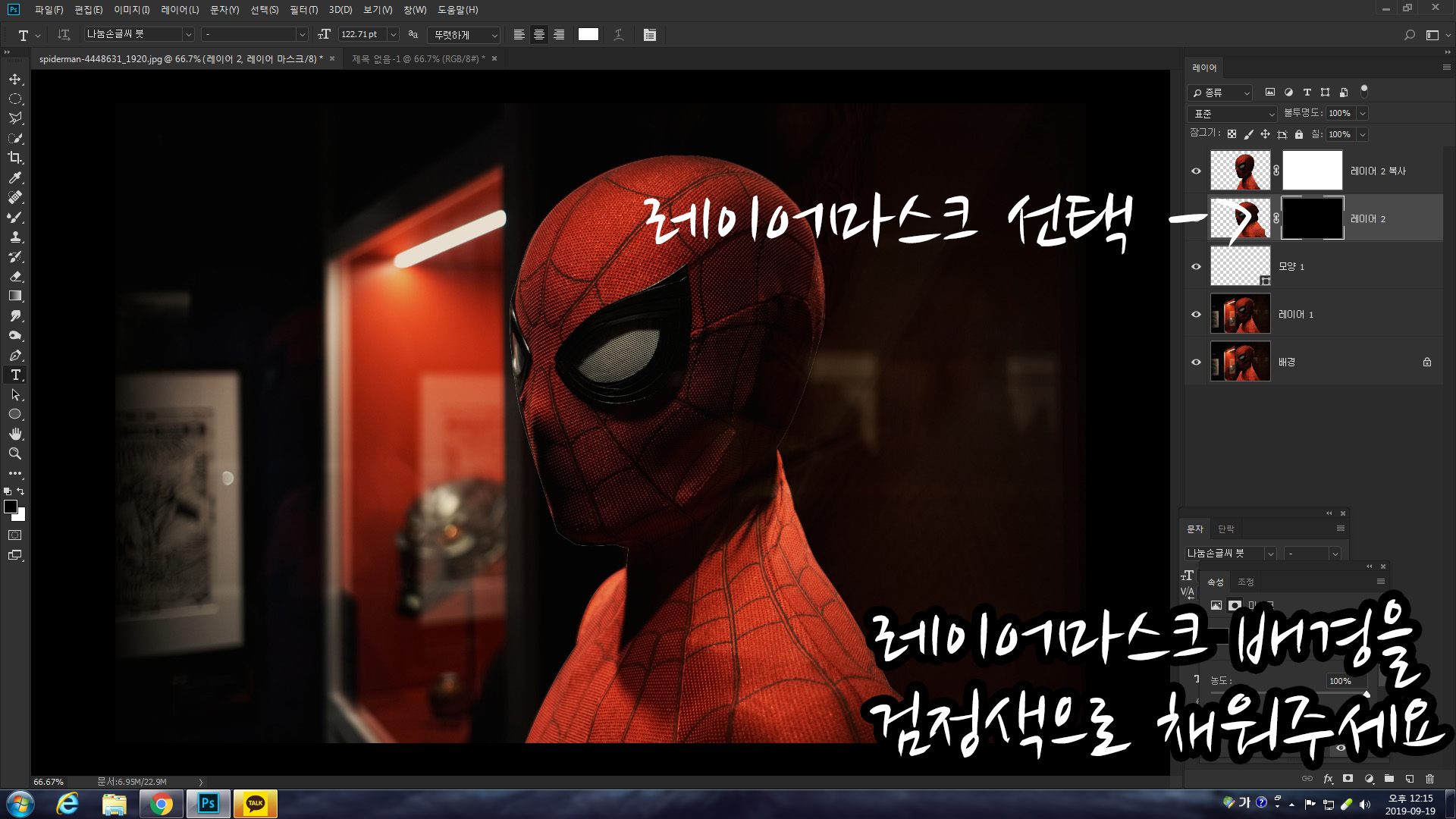The height and width of the screenshot is (819, 1456).
Task: Select the Eraser tool
Action: tap(15, 276)
